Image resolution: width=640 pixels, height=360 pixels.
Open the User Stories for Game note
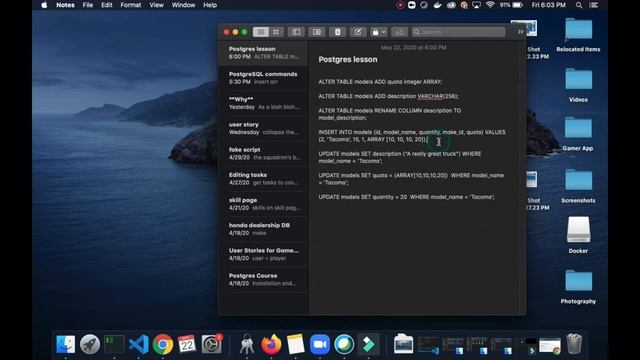263,254
